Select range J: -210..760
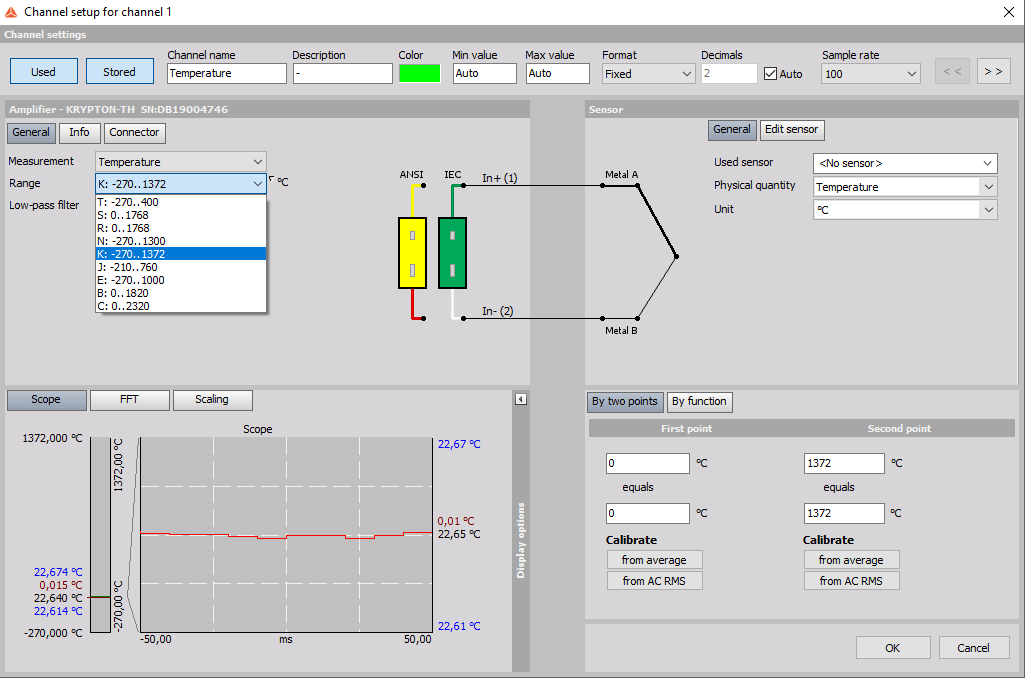Image resolution: width=1025 pixels, height=678 pixels. [181, 267]
